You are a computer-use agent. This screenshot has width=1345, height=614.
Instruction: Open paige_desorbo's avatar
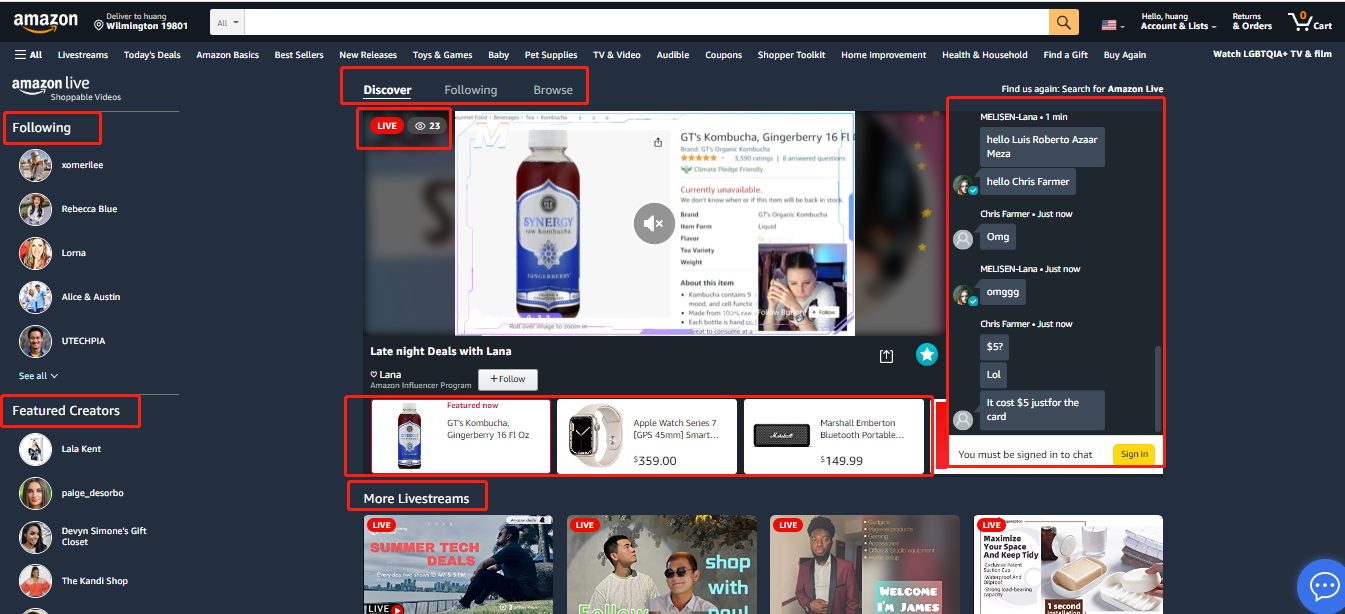coord(35,493)
